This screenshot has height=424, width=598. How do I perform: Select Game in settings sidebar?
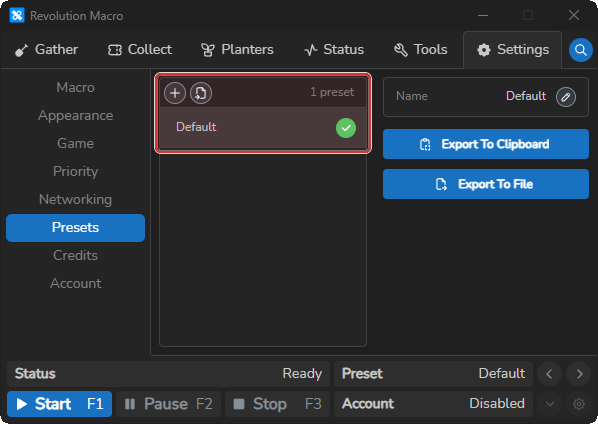click(x=76, y=143)
